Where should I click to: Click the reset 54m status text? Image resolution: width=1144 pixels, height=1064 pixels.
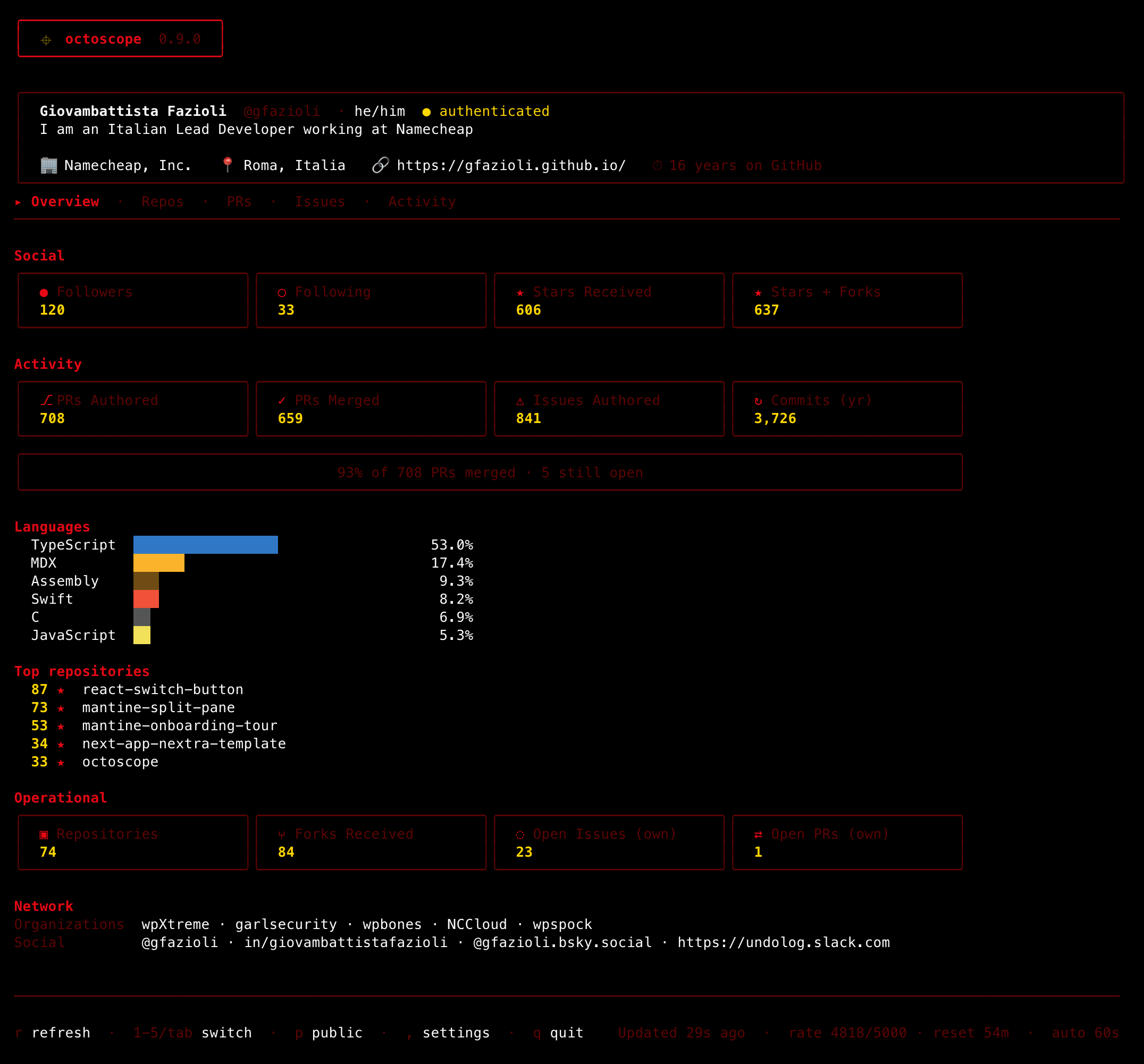click(x=971, y=1032)
